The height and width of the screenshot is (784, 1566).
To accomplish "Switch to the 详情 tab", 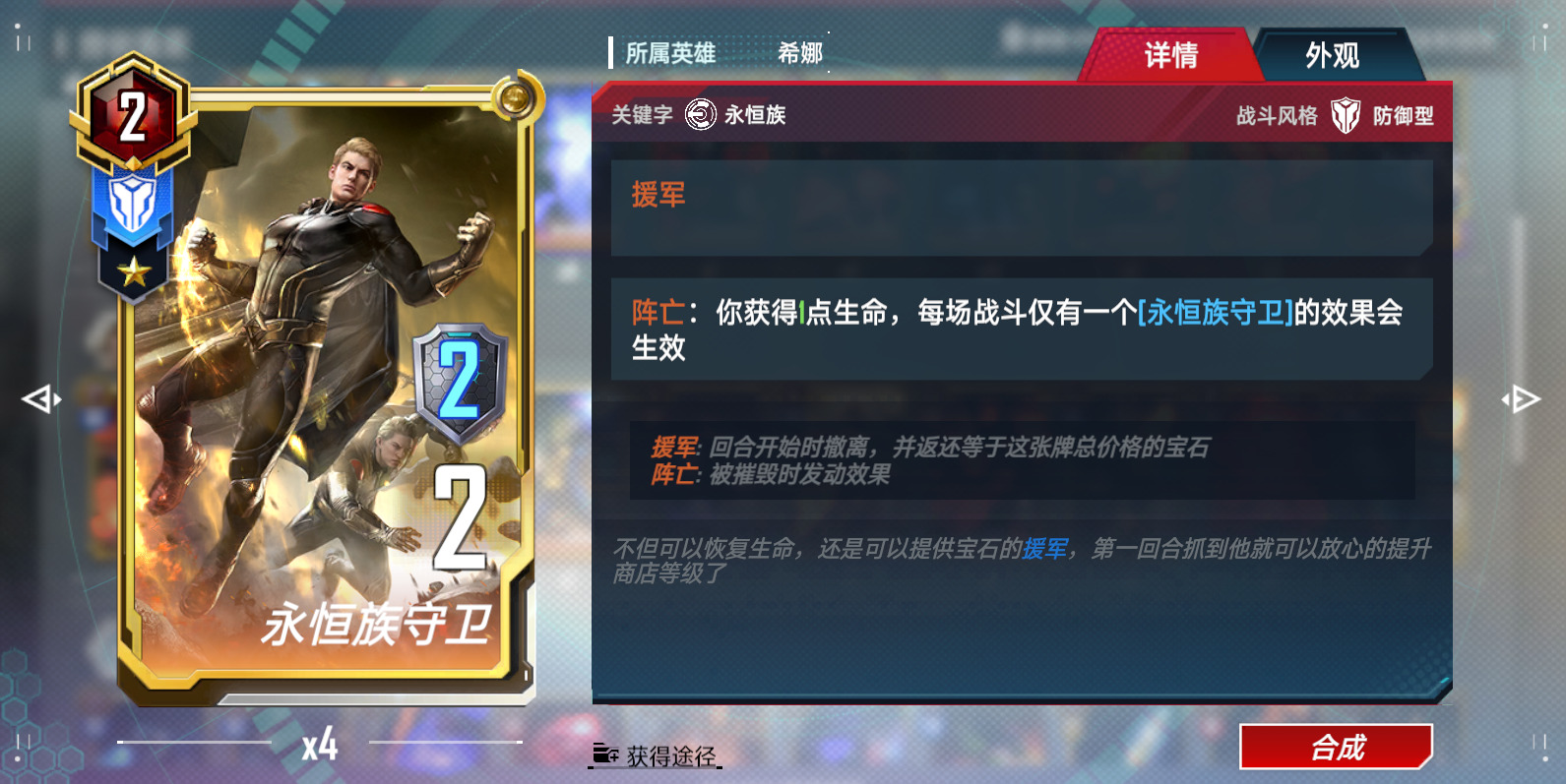I will click(x=1169, y=55).
